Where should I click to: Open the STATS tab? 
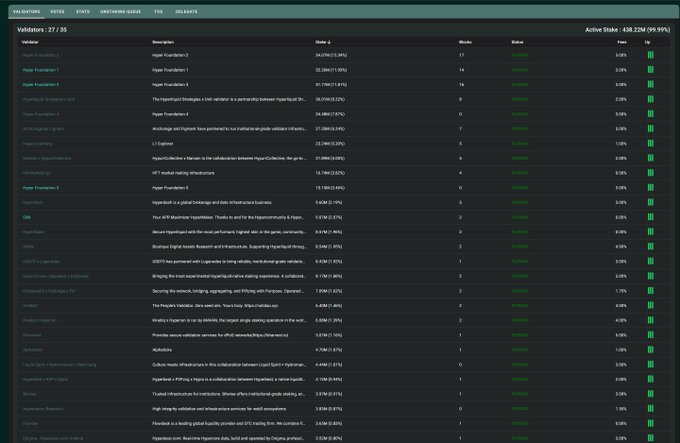[83, 12]
